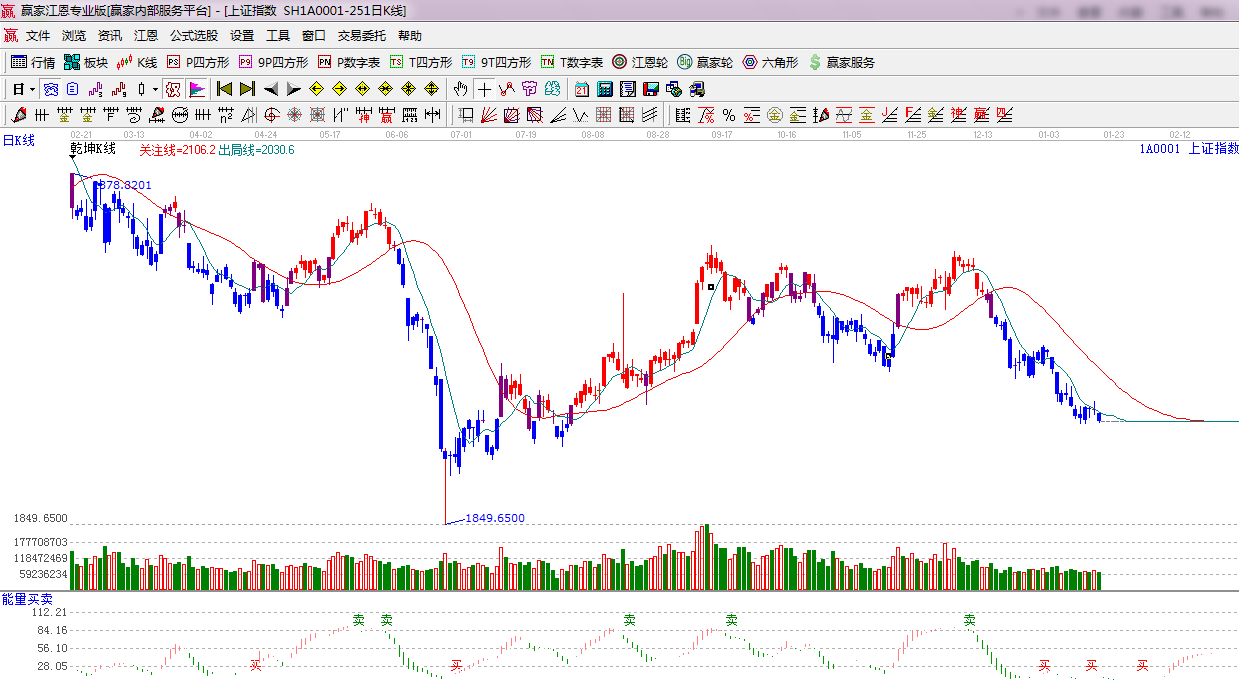This screenshot has width=1239, height=685.
Task: Toggle the pressed colored flag indicator button
Action: [x=197, y=89]
